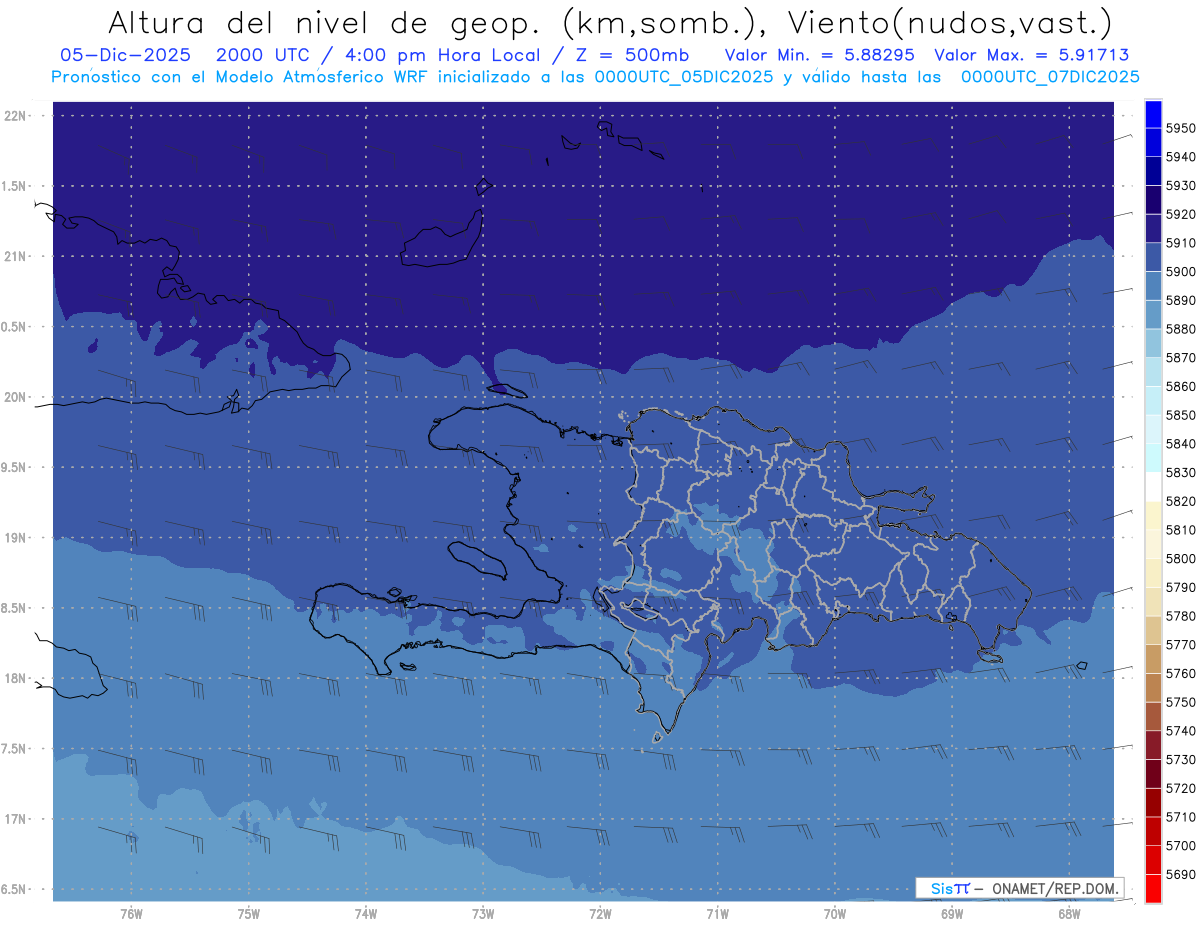Click legend value '5880'
The width and height of the screenshot is (1200, 927).
pyautogui.click(x=1181, y=329)
